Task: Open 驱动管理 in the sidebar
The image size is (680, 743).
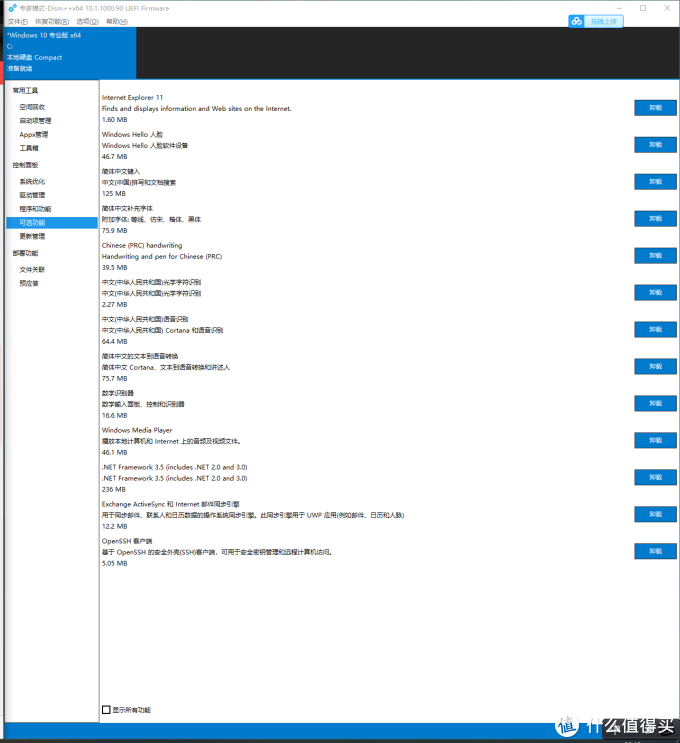Action: click(x=32, y=195)
